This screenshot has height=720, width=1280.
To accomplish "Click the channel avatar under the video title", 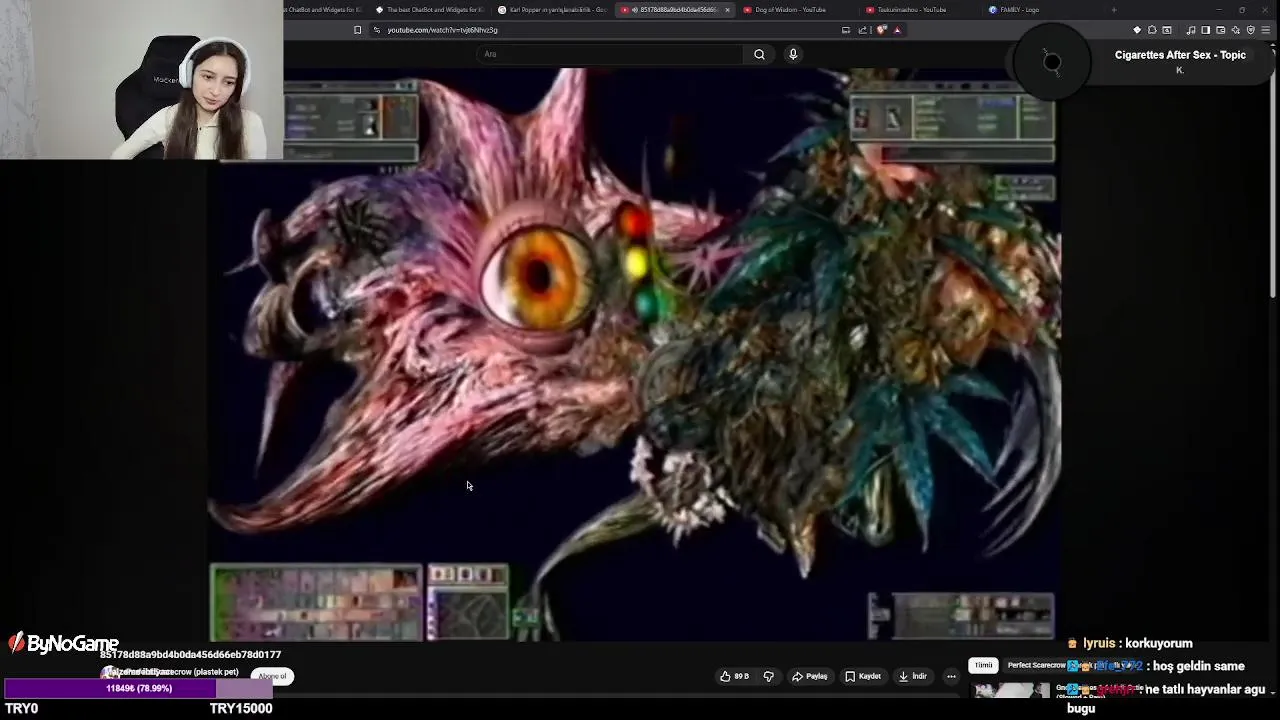I will point(108,672).
